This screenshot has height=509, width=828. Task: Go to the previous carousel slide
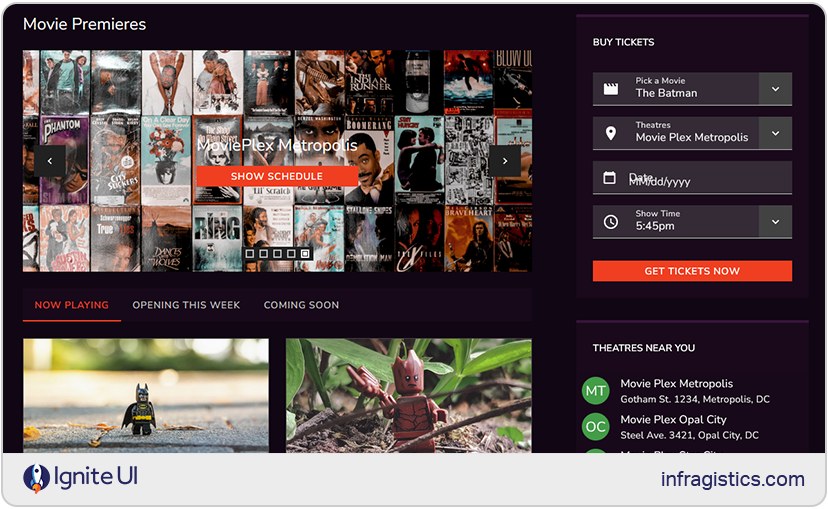[50, 161]
